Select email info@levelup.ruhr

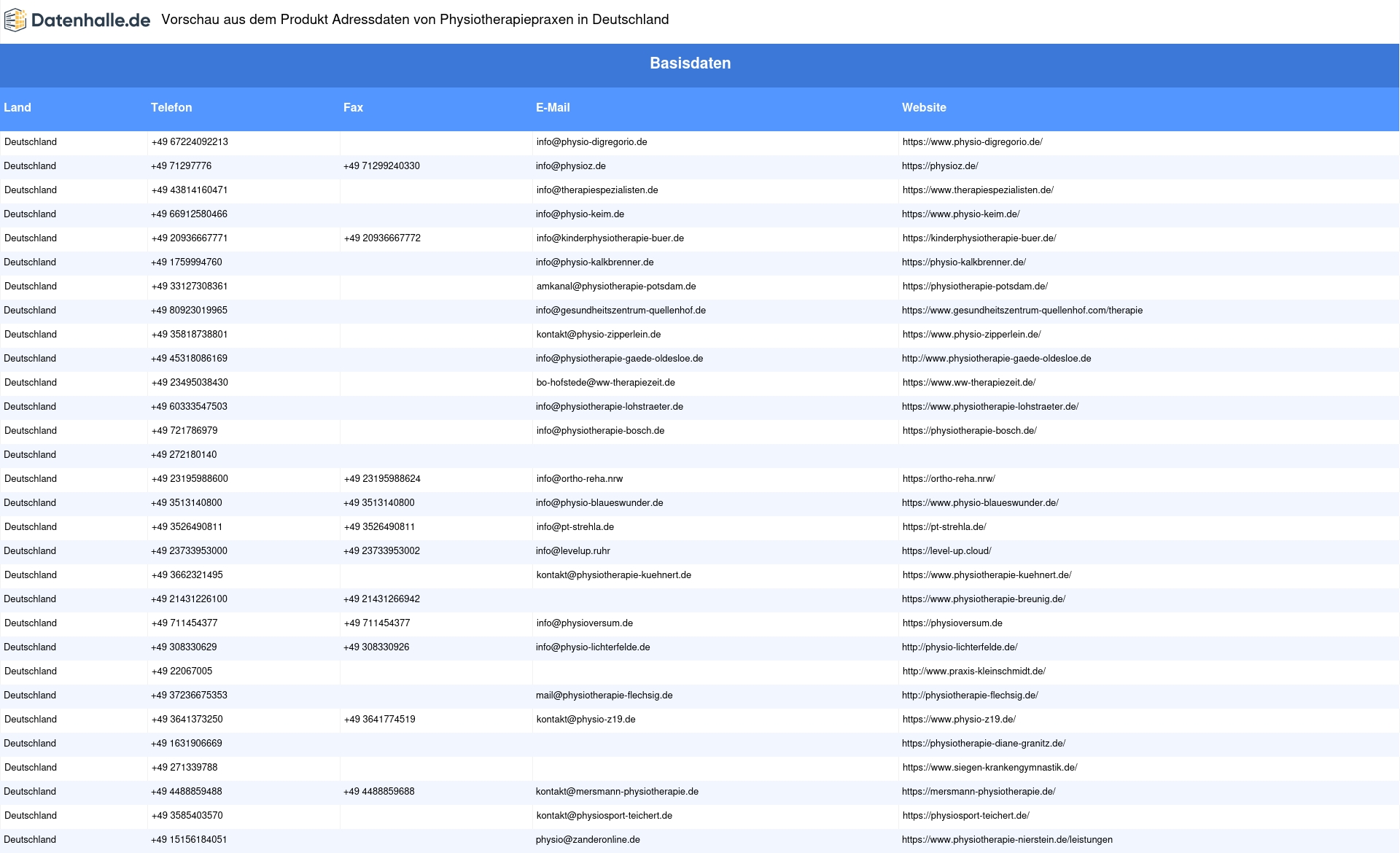tap(573, 551)
